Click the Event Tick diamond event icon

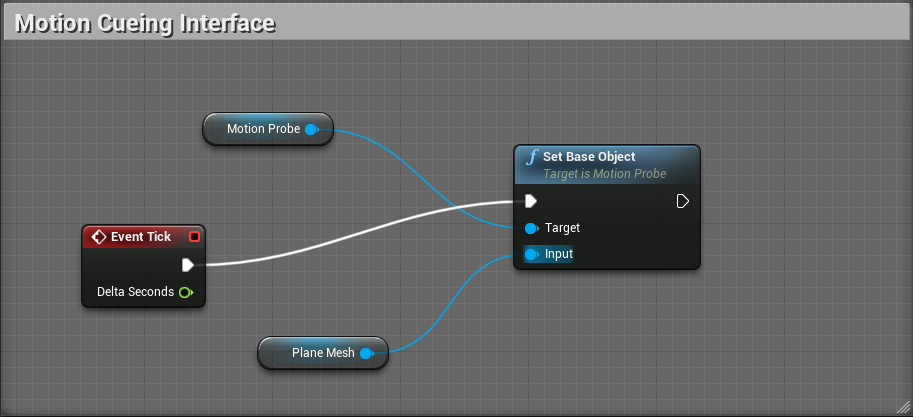point(98,236)
